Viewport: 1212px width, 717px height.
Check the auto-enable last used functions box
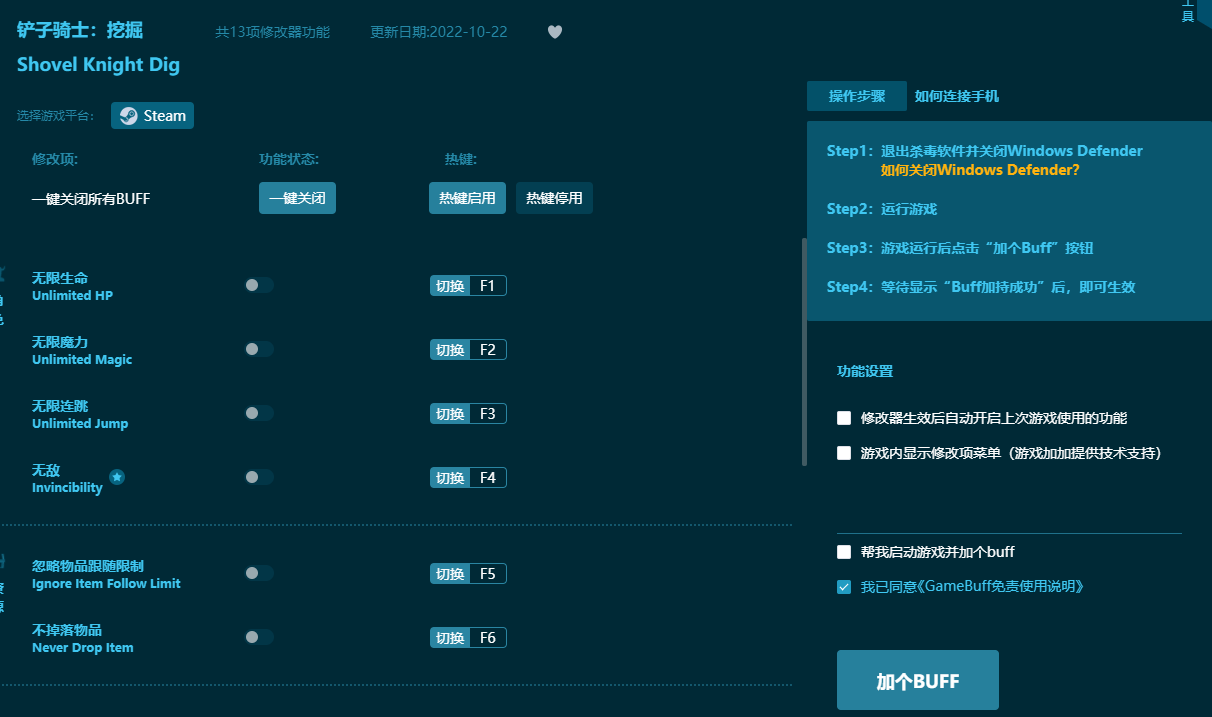coord(844,418)
